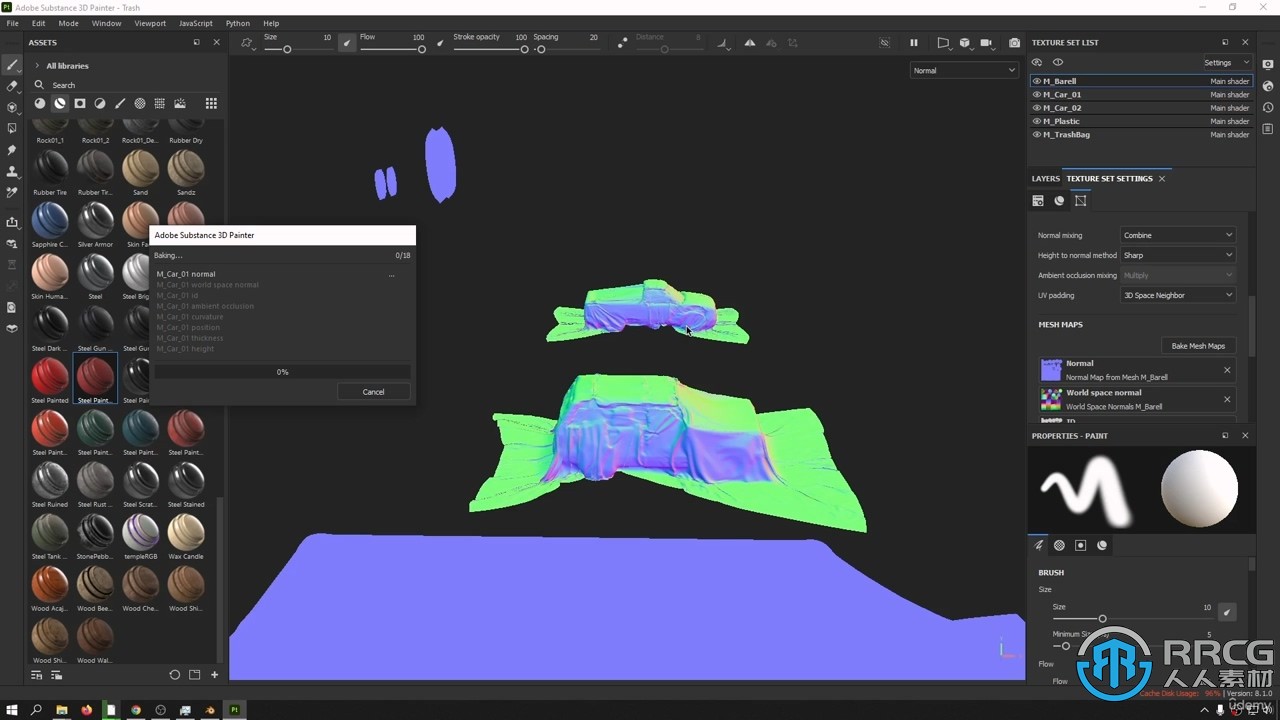Open the File menu
1280x720 pixels.
(12, 23)
